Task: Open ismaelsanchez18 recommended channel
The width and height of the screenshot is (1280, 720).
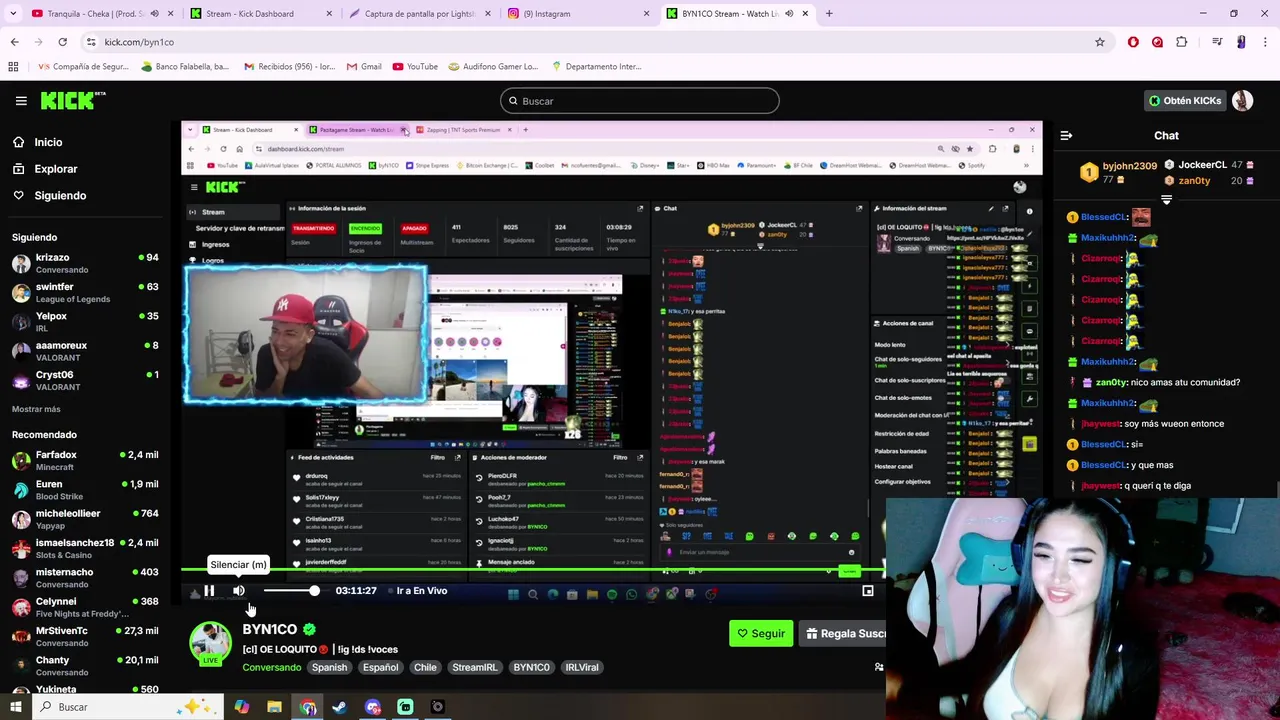Action: pos(85,549)
